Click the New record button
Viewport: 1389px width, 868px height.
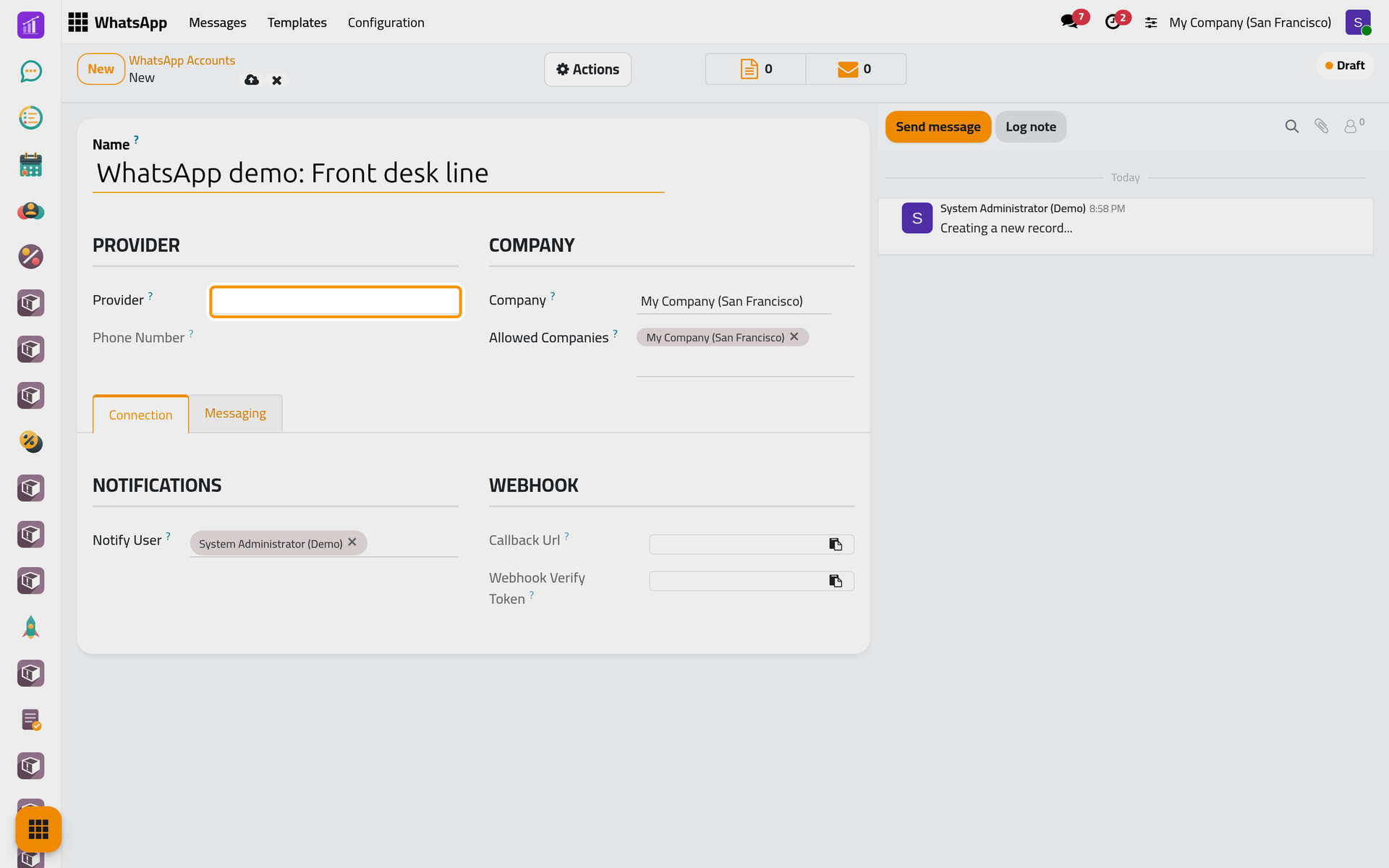(101, 69)
